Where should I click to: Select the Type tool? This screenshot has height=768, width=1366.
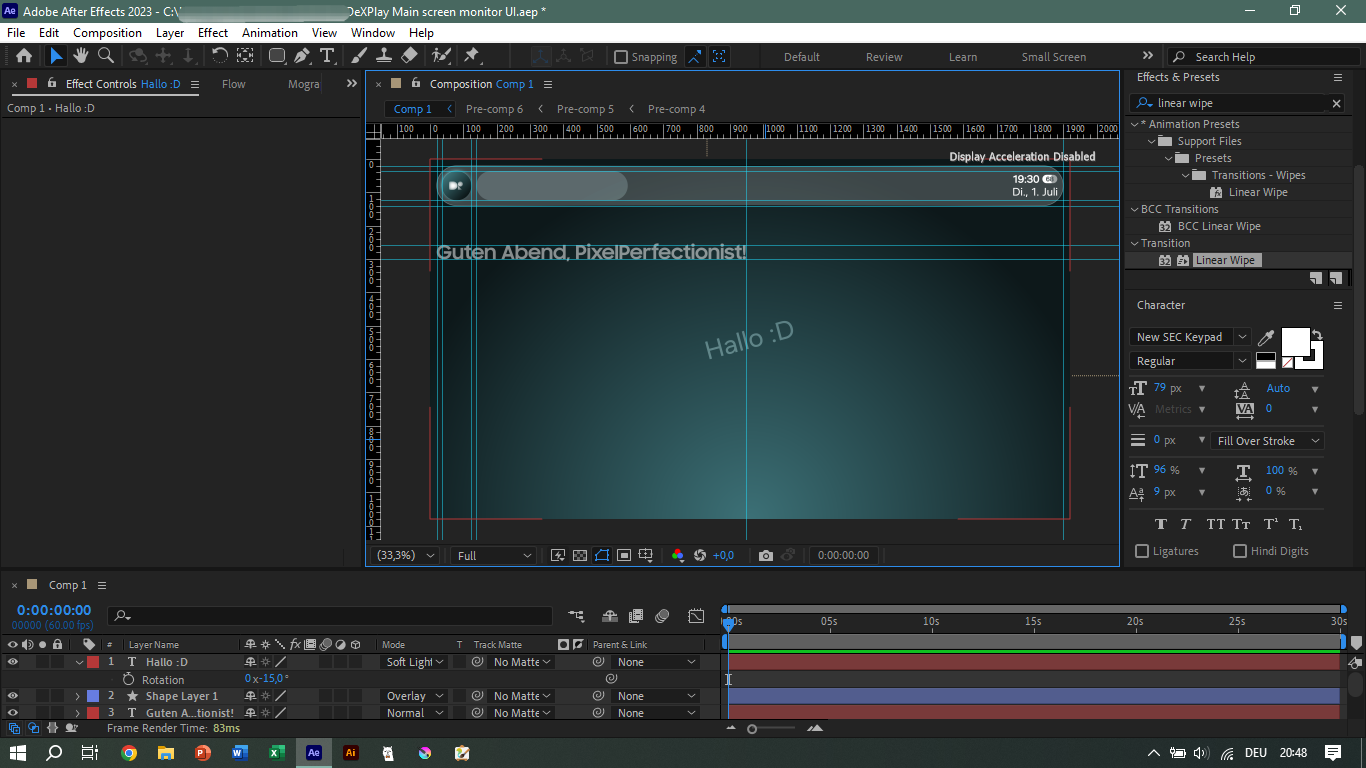pos(328,56)
